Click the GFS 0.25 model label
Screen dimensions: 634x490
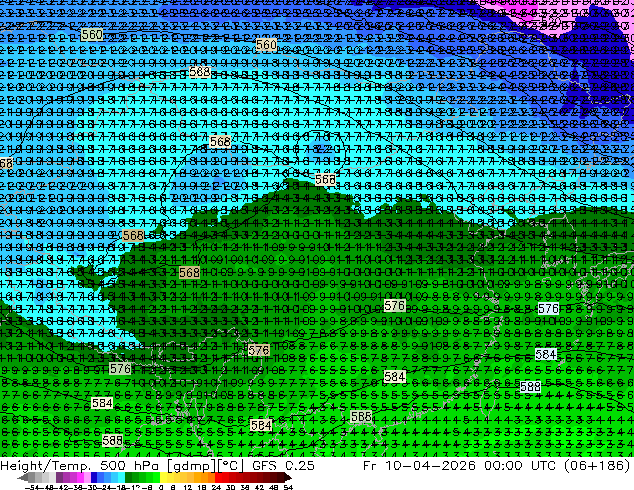[283, 466]
